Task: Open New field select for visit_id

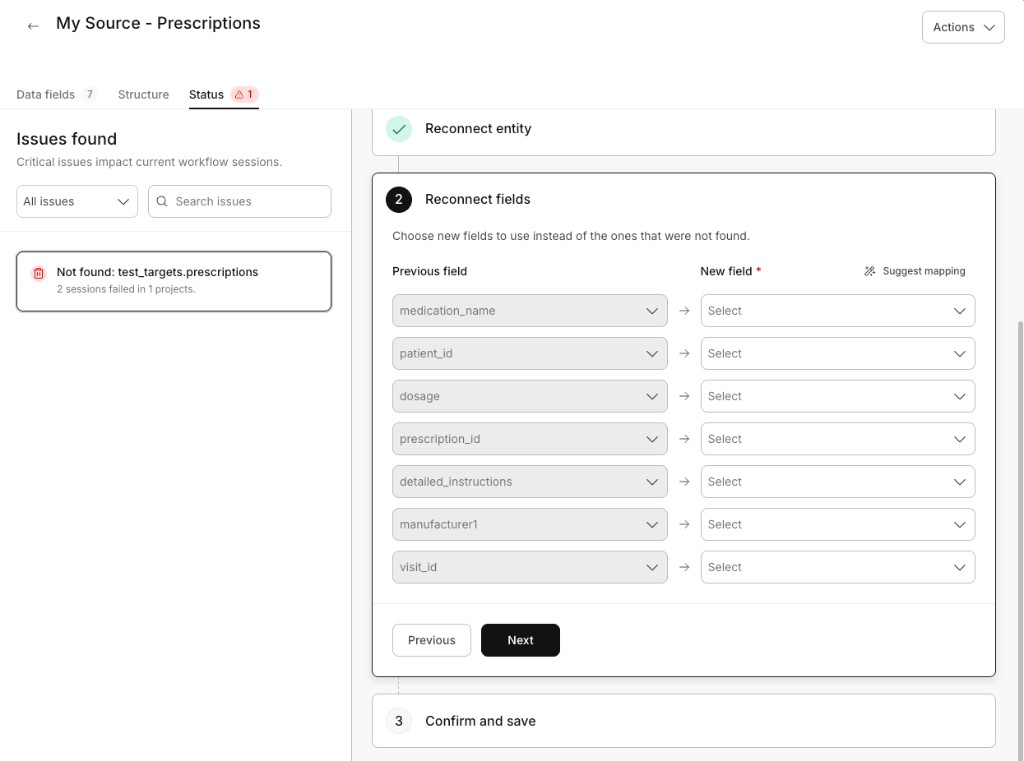Action: point(837,568)
